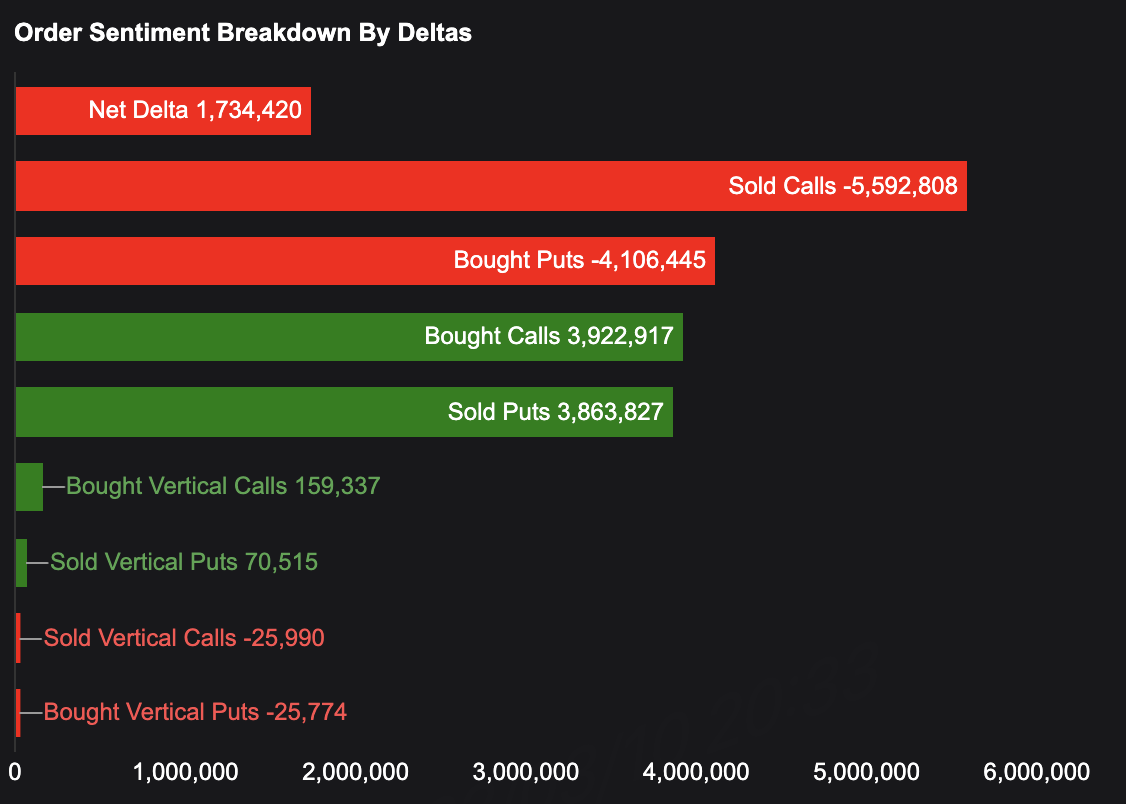1126x804 pixels.
Task: Click the small green Bought Vertical Calls bar
Action: pos(29,487)
